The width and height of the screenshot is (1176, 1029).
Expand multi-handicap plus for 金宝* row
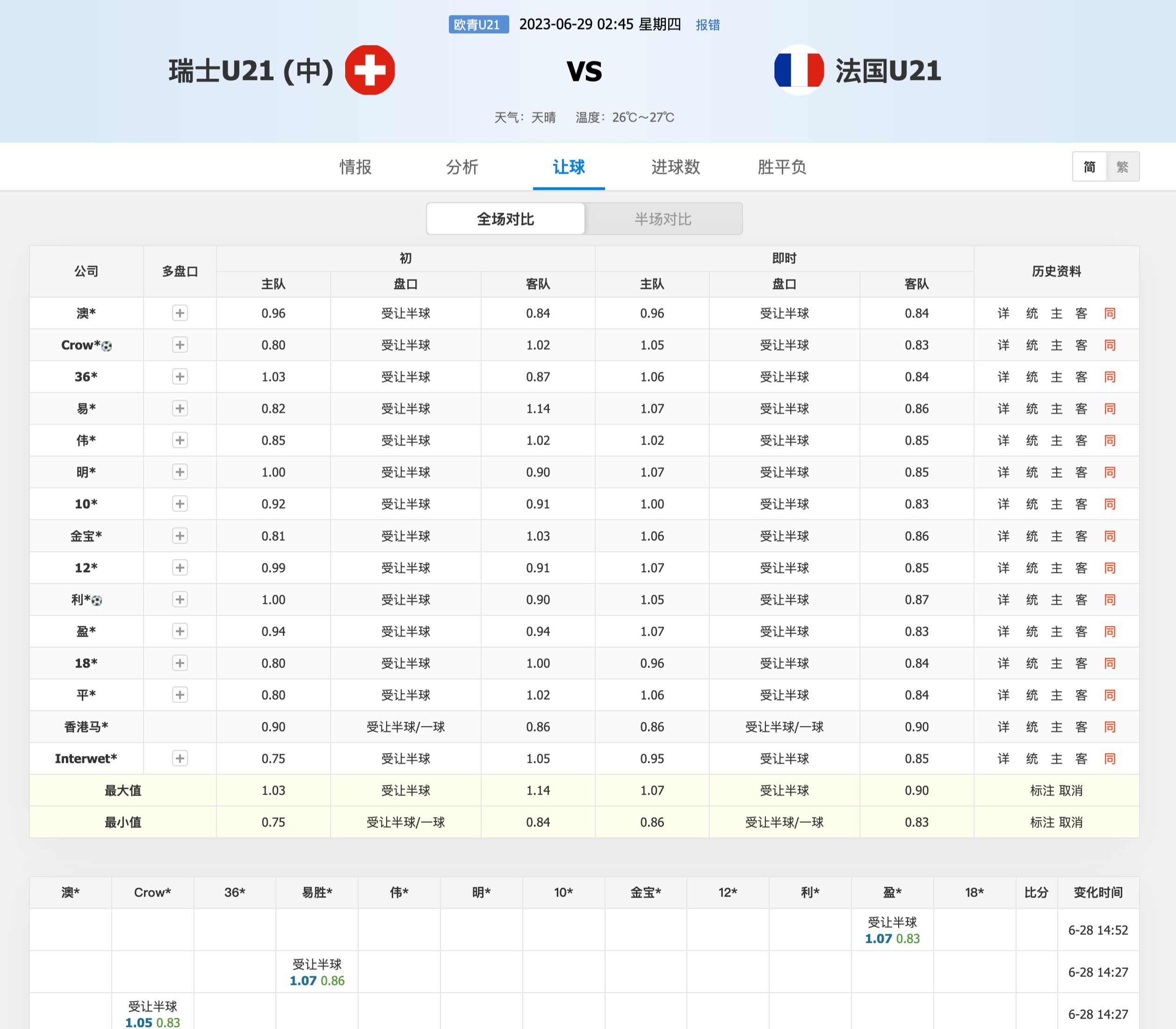coord(180,536)
